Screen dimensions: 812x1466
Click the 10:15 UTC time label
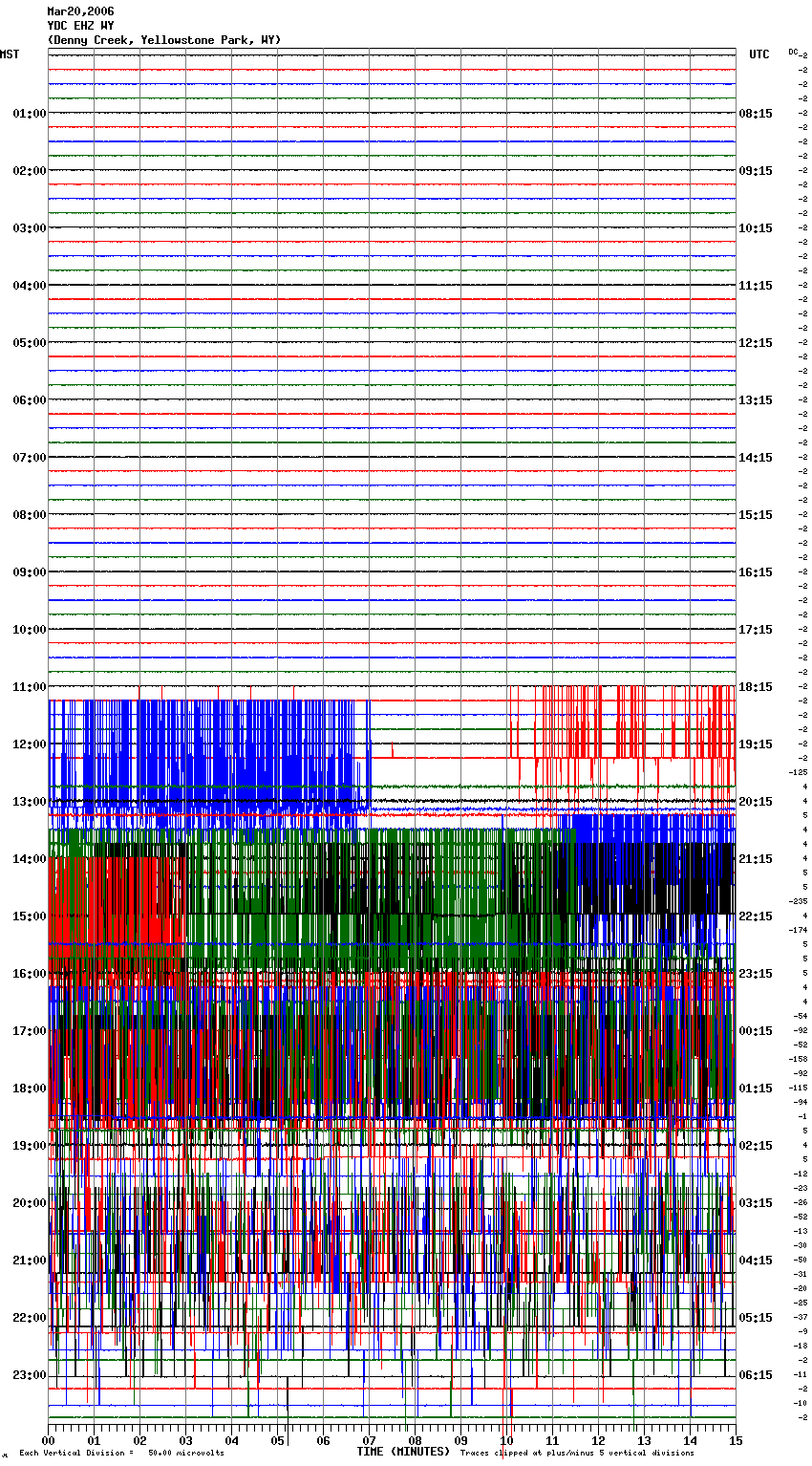coord(756,228)
